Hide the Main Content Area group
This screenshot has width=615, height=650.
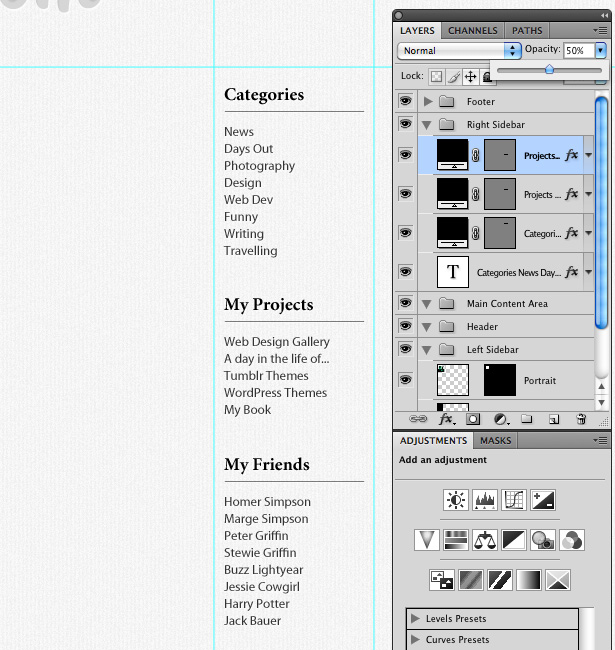pos(405,303)
